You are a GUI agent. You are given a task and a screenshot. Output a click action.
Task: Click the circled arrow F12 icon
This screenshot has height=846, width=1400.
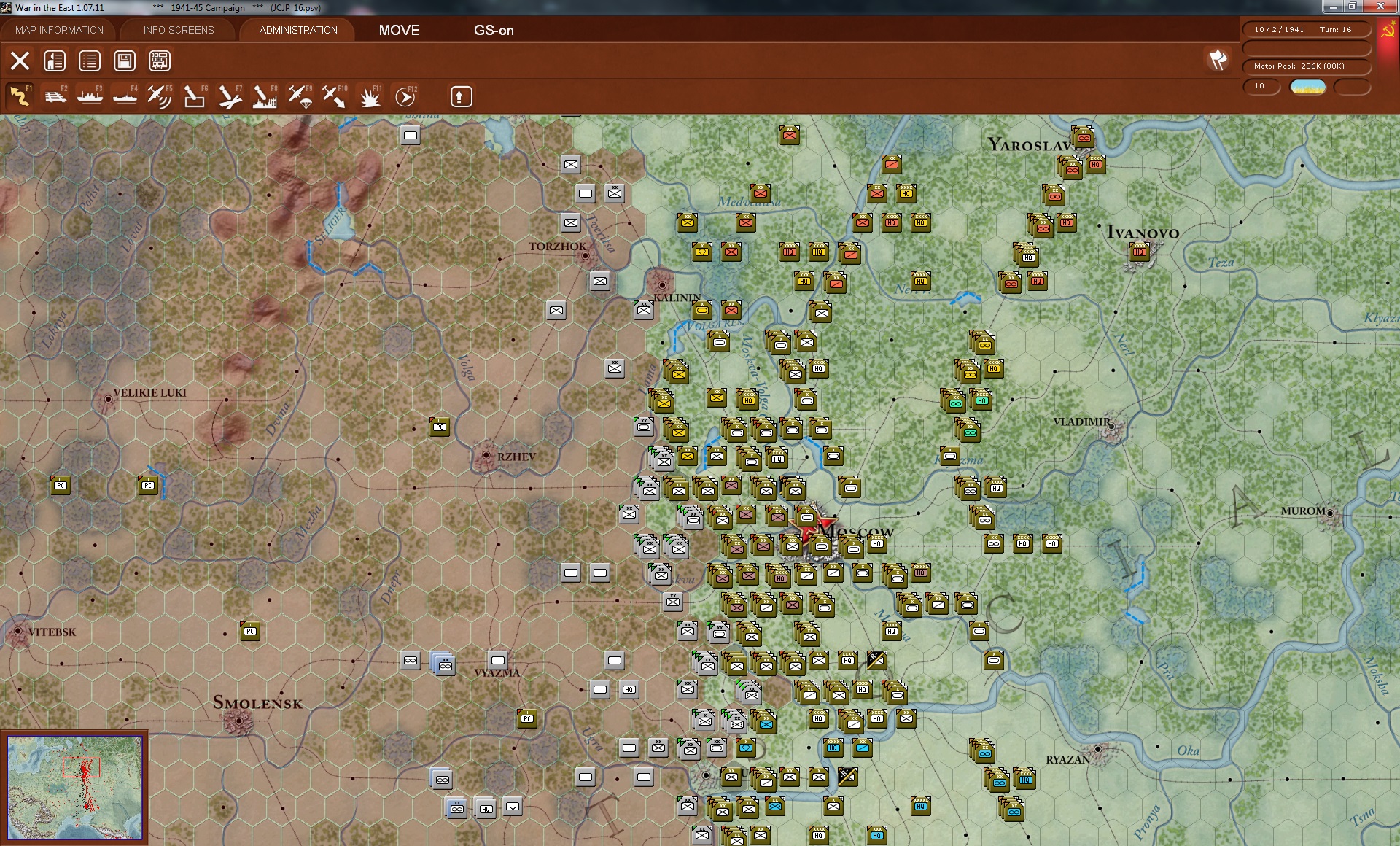[x=405, y=96]
